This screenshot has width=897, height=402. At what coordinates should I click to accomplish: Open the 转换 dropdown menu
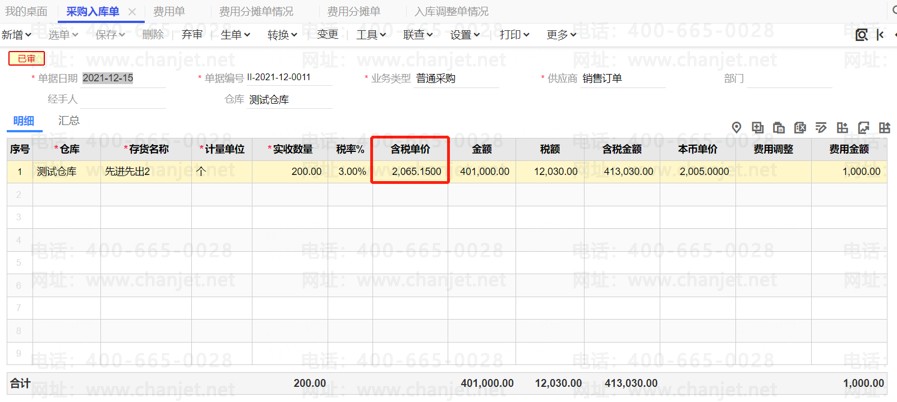click(283, 35)
